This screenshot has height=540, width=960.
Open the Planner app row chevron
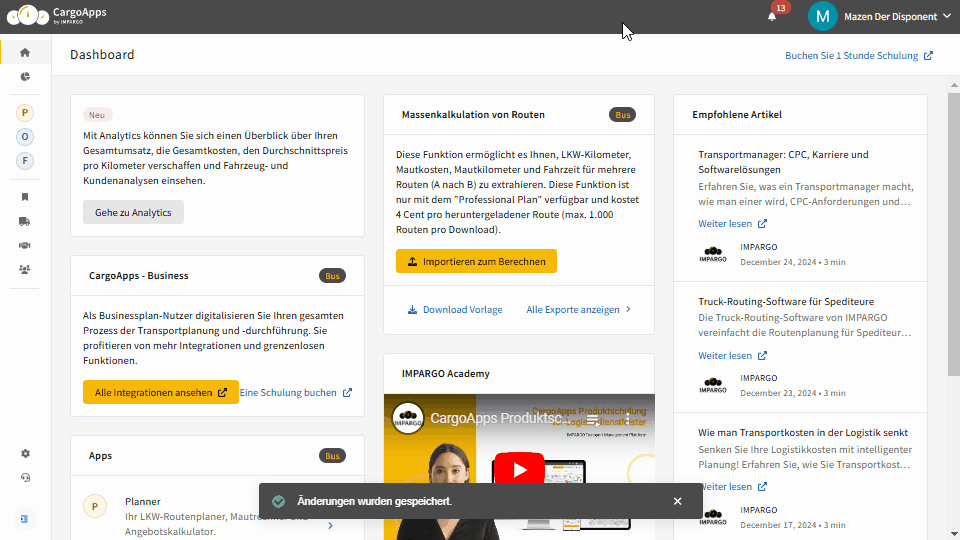pyautogui.click(x=330, y=526)
